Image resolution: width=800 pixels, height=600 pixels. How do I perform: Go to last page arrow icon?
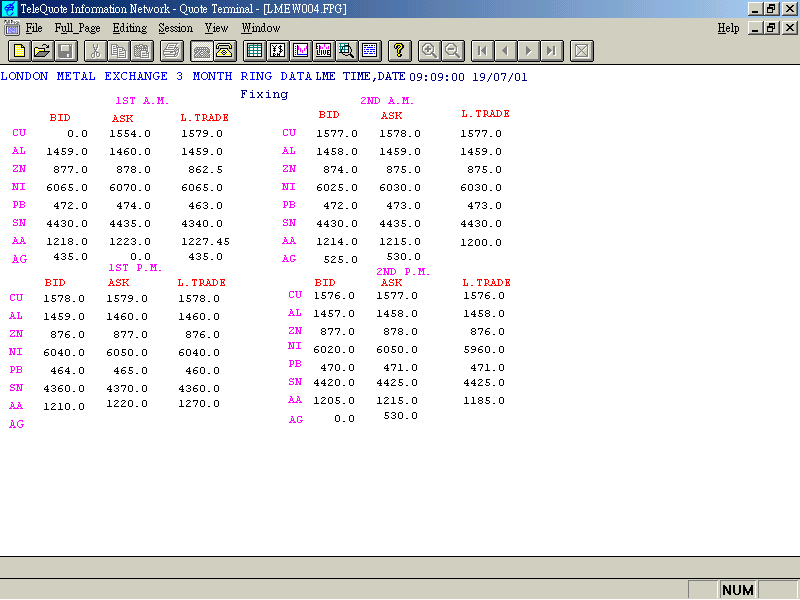click(x=552, y=51)
